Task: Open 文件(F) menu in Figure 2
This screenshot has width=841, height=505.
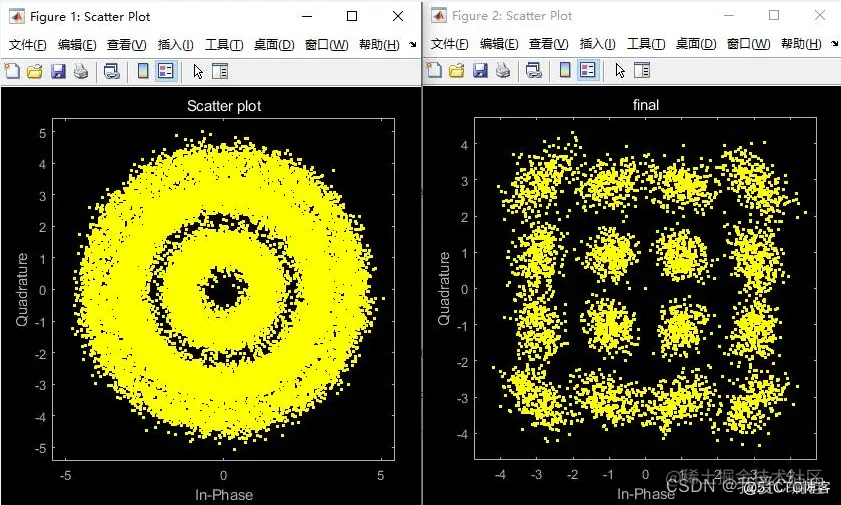Action: click(x=449, y=43)
